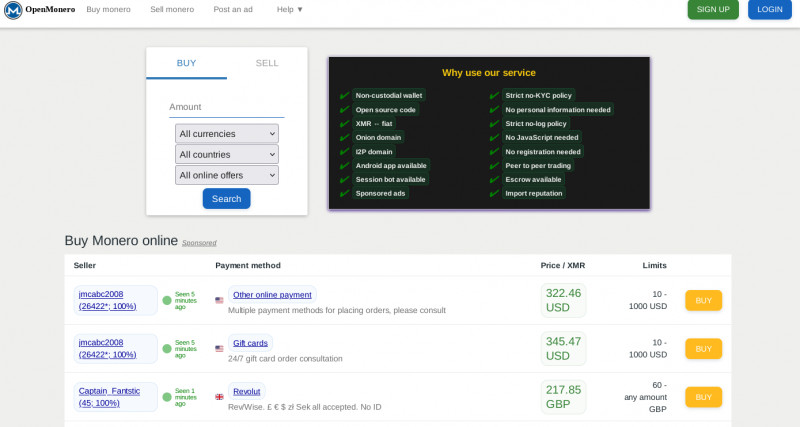Click the OpenMonero logo icon
The height and width of the screenshot is (427, 800).
coord(13,10)
